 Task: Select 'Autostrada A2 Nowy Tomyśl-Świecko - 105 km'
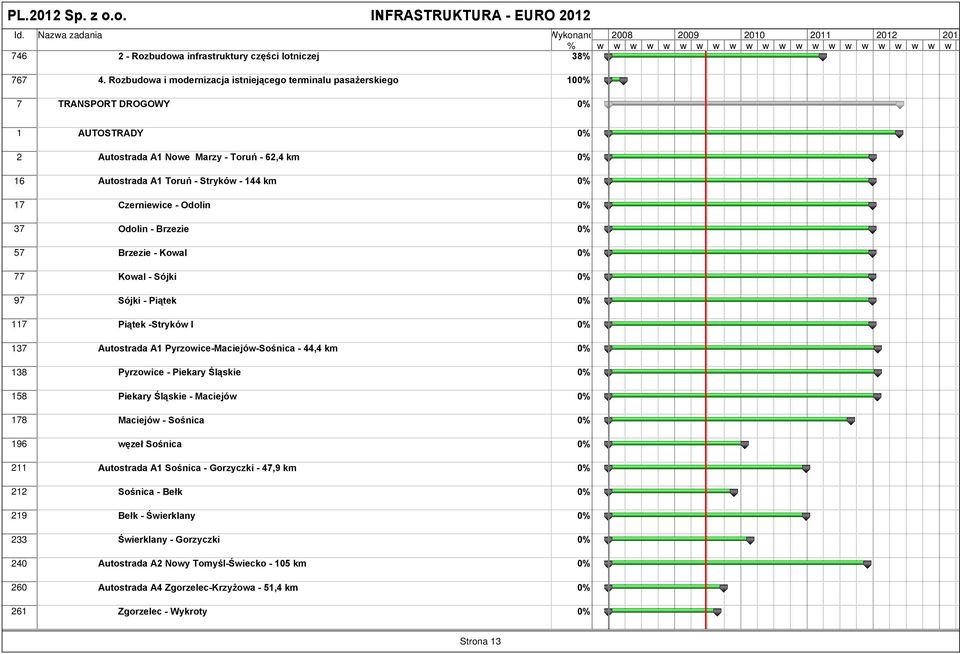click(x=202, y=563)
